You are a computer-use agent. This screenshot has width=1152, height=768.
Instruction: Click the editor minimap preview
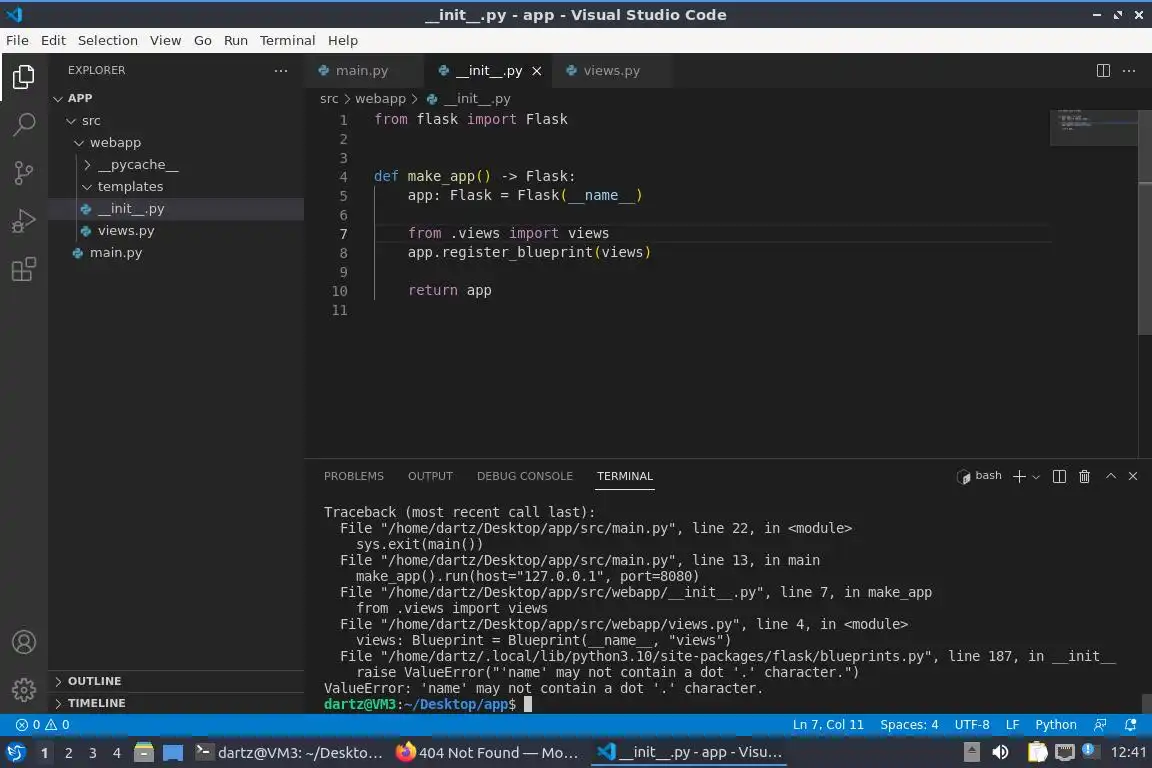1093,128
